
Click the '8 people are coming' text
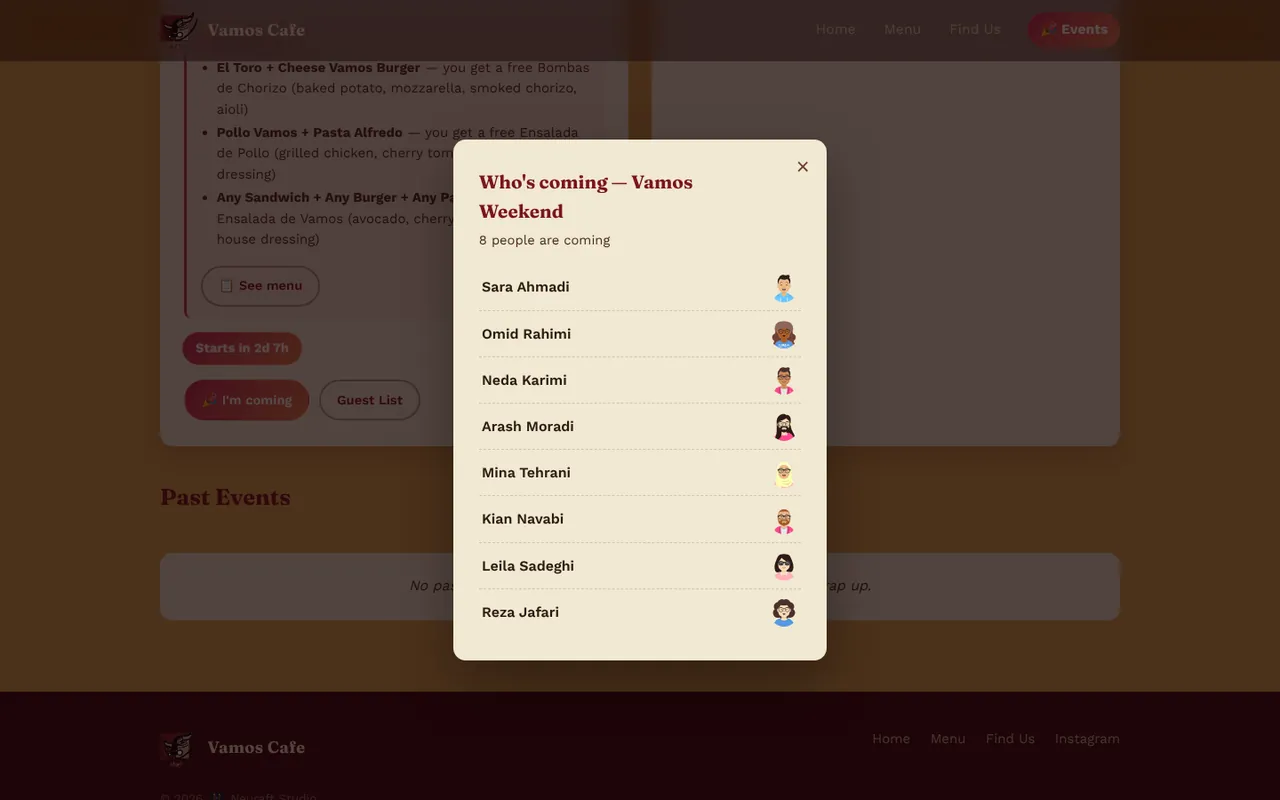click(544, 240)
